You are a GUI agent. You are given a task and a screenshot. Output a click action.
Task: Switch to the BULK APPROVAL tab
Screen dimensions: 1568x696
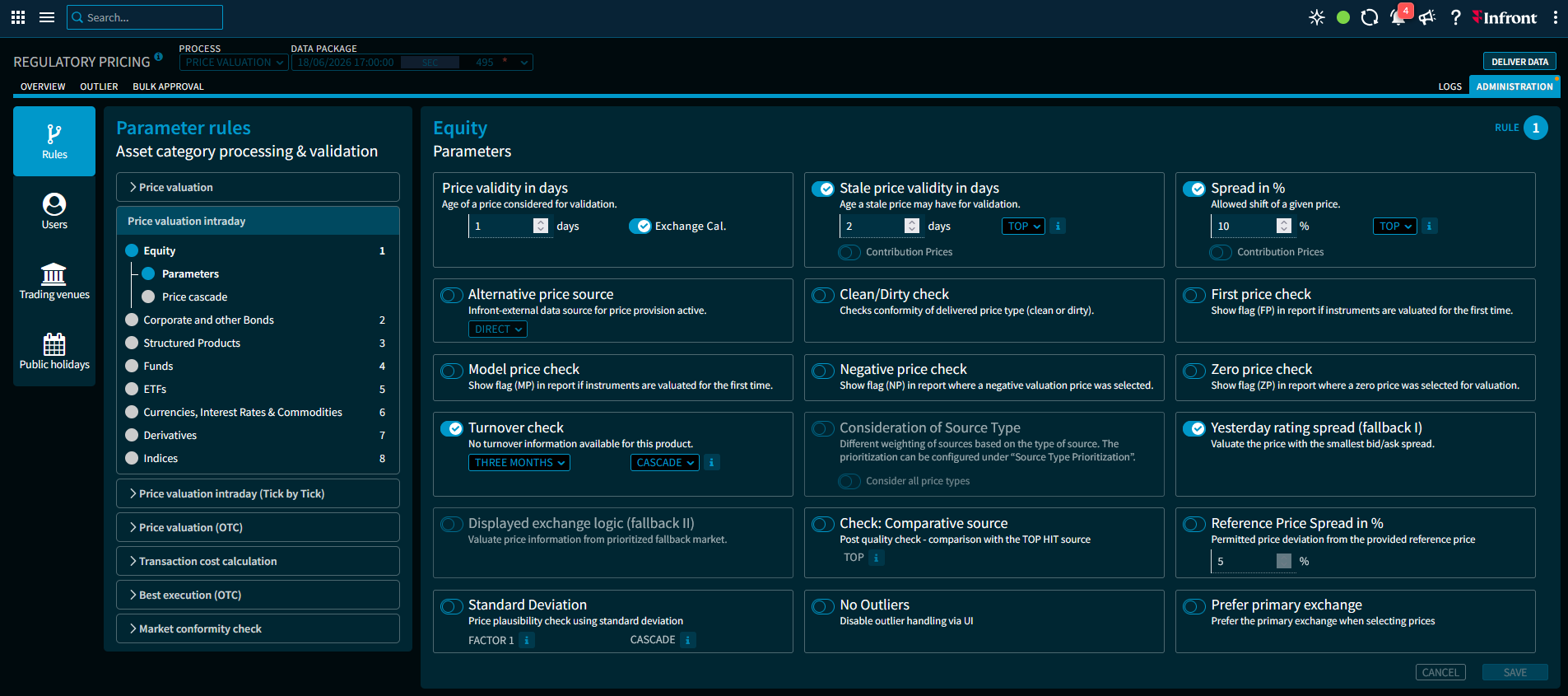point(168,86)
